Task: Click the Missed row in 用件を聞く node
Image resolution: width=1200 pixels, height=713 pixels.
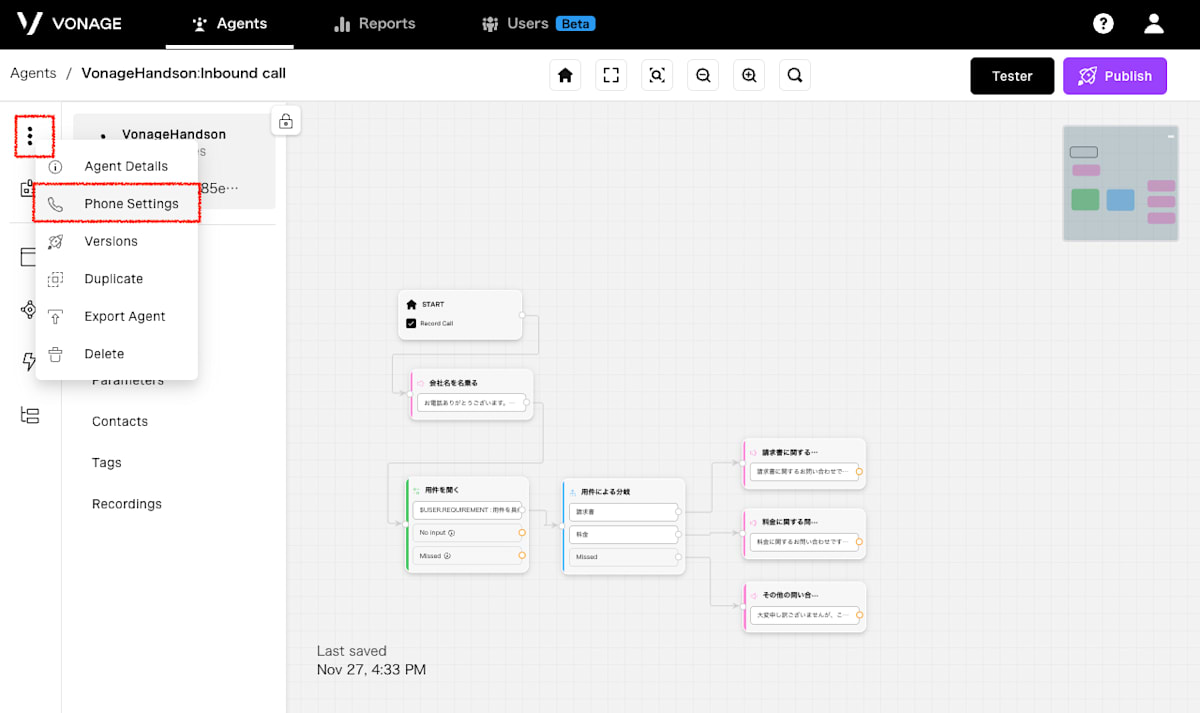Action: 467,556
